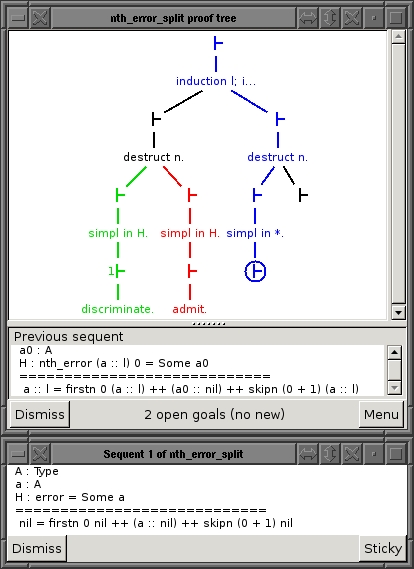
Task: Select the unproven black turnstile under destruct n.
Action: click(303, 195)
